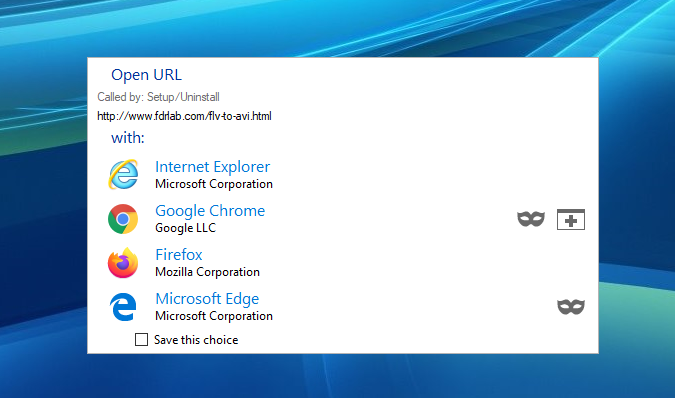Open URL with Internet Explorer link
Screen dimensions: 675x398
click(x=212, y=167)
